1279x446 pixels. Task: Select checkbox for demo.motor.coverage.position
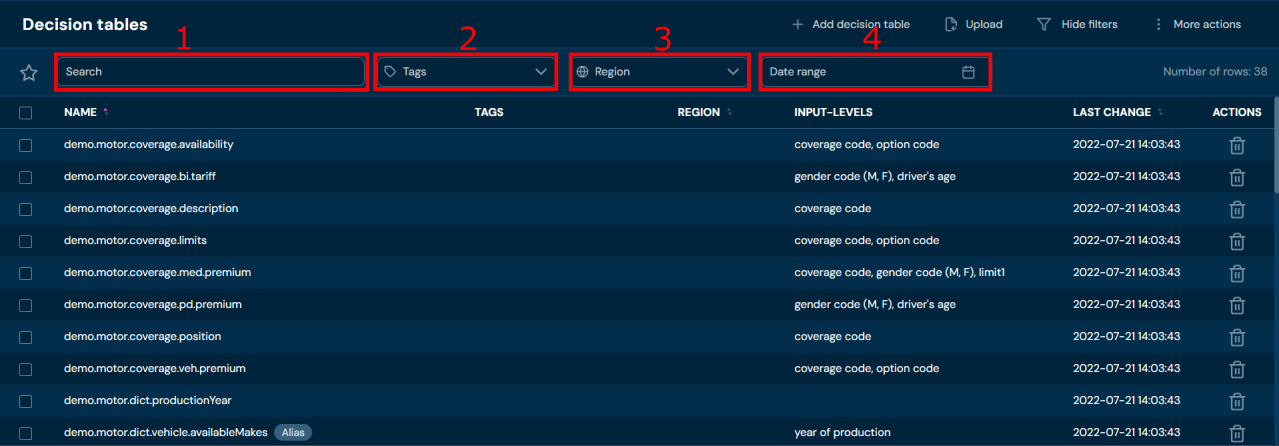[x=26, y=337]
